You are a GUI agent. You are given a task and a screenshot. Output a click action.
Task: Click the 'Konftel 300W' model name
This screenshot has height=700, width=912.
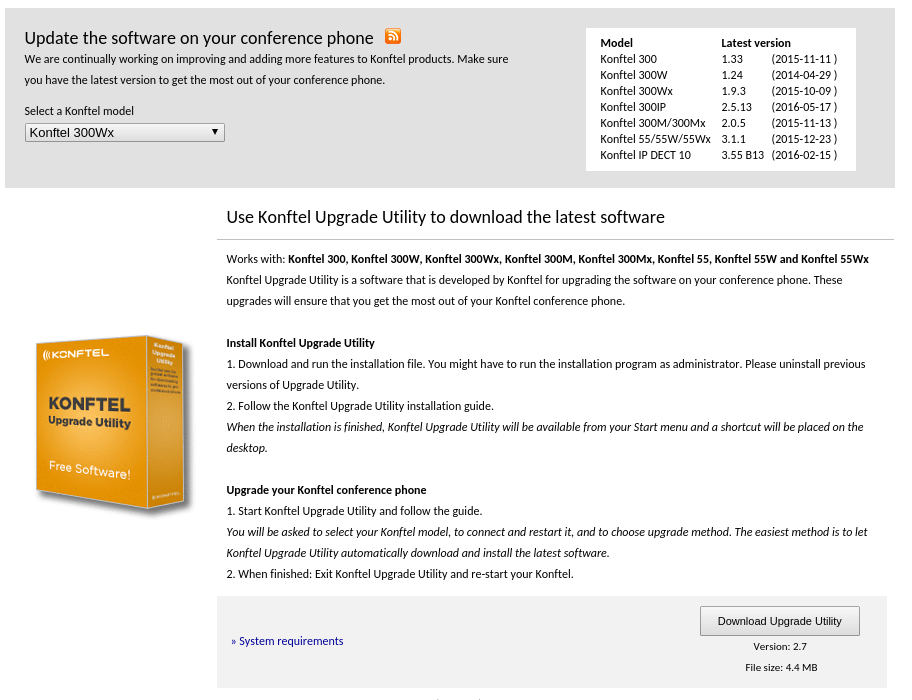click(633, 75)
